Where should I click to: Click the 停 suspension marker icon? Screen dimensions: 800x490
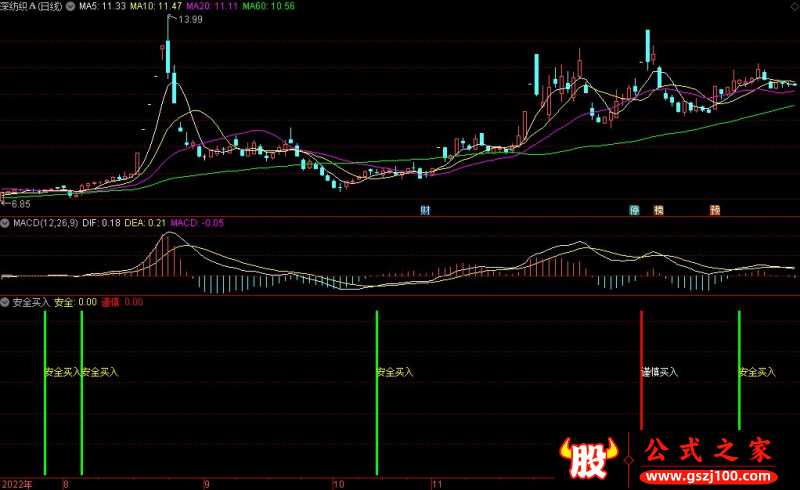(x=634, y=210)
